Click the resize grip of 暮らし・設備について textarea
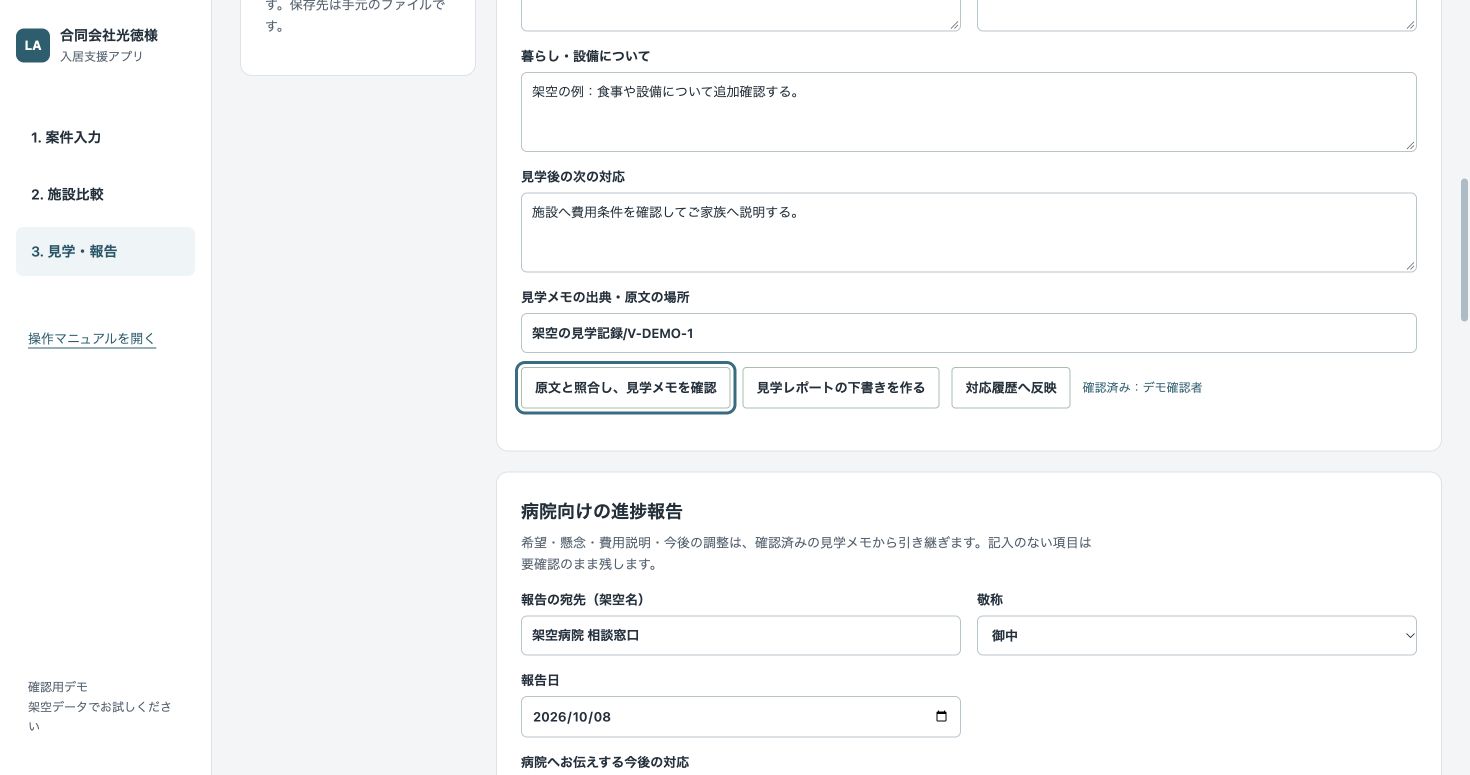Viewport: 1470px width, 775px height. point(1410,145)
